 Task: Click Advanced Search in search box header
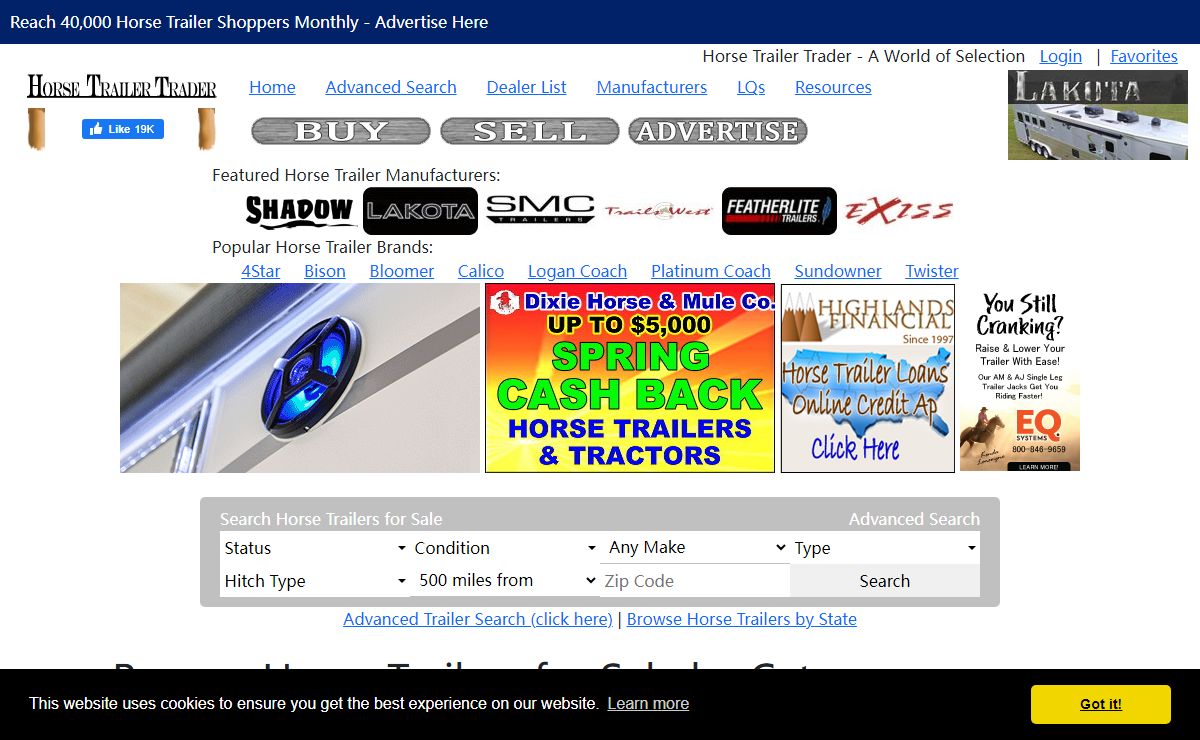914,519
